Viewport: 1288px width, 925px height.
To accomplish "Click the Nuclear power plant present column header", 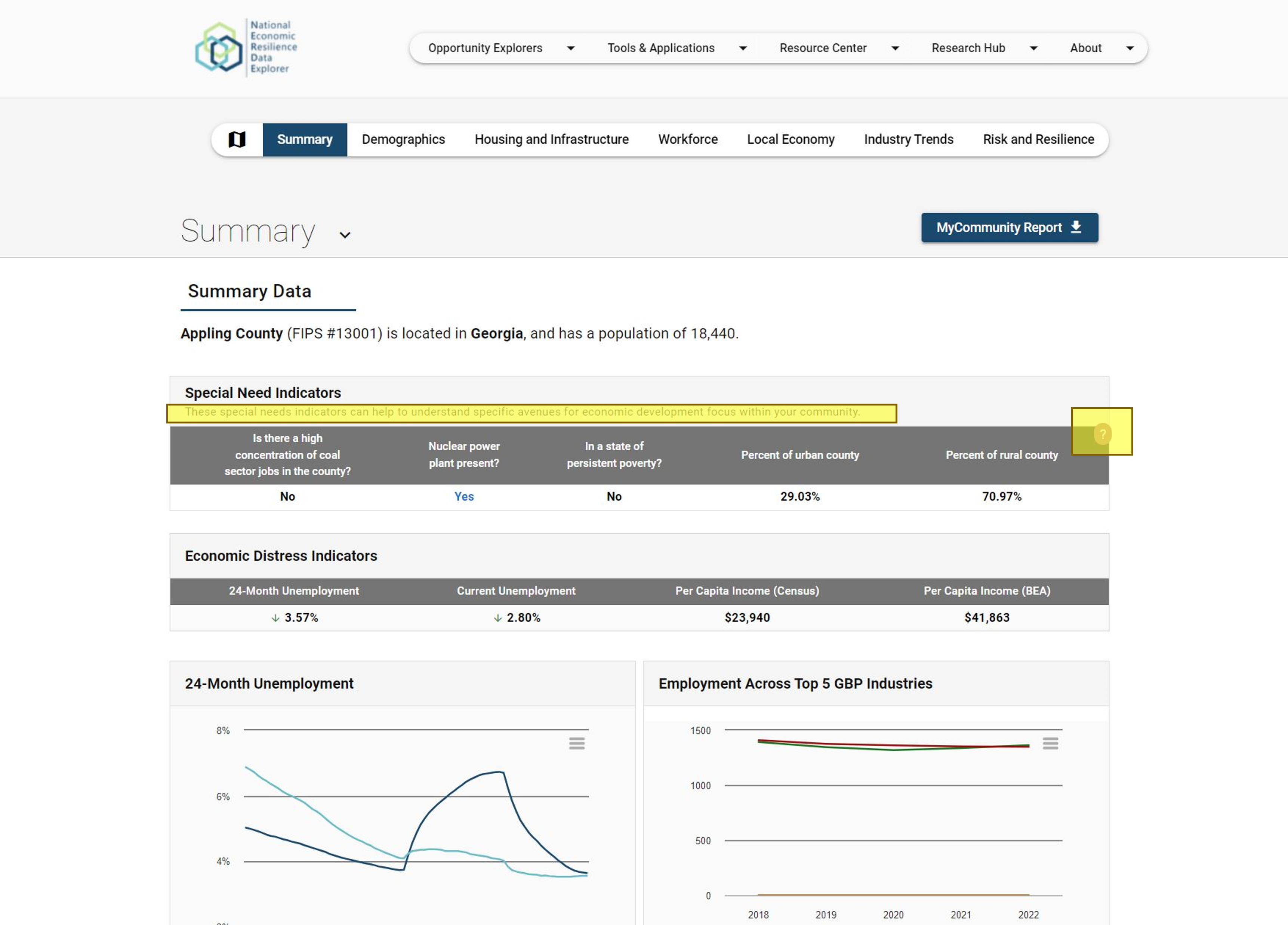I will click(x=464, y=455).
